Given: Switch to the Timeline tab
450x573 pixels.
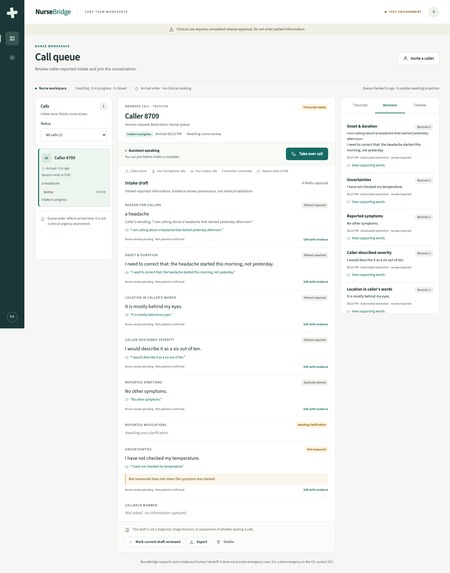Looking at the screenshot, I should coord(420,105).
